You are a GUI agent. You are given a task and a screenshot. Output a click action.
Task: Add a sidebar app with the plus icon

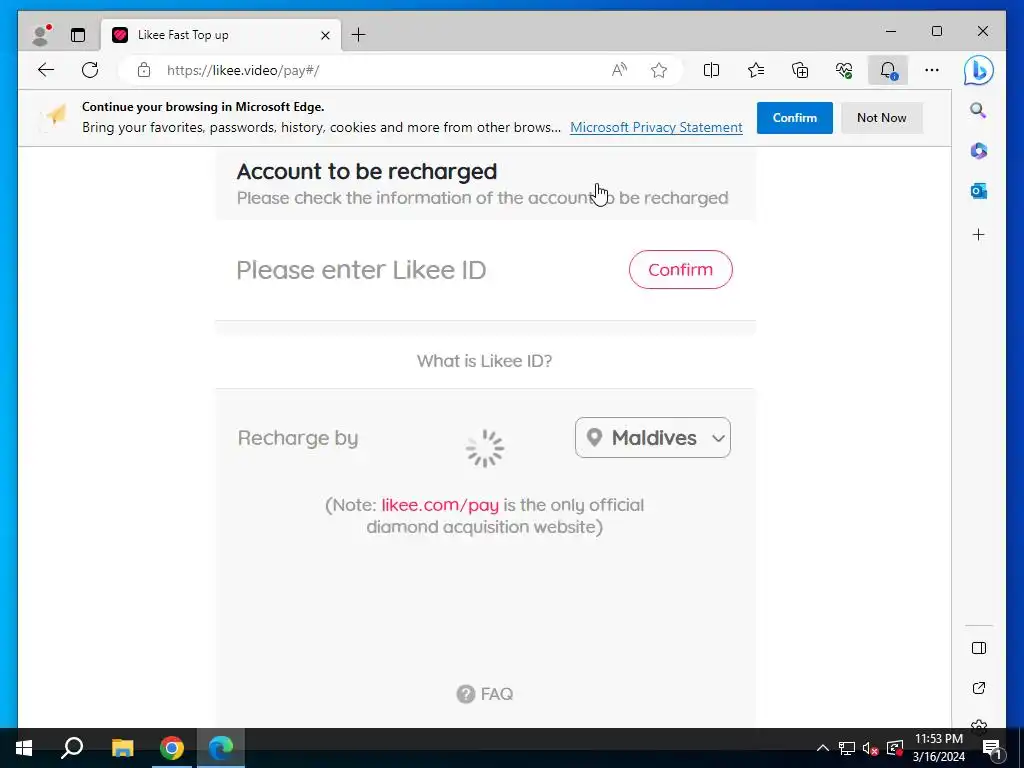[978, 234]
